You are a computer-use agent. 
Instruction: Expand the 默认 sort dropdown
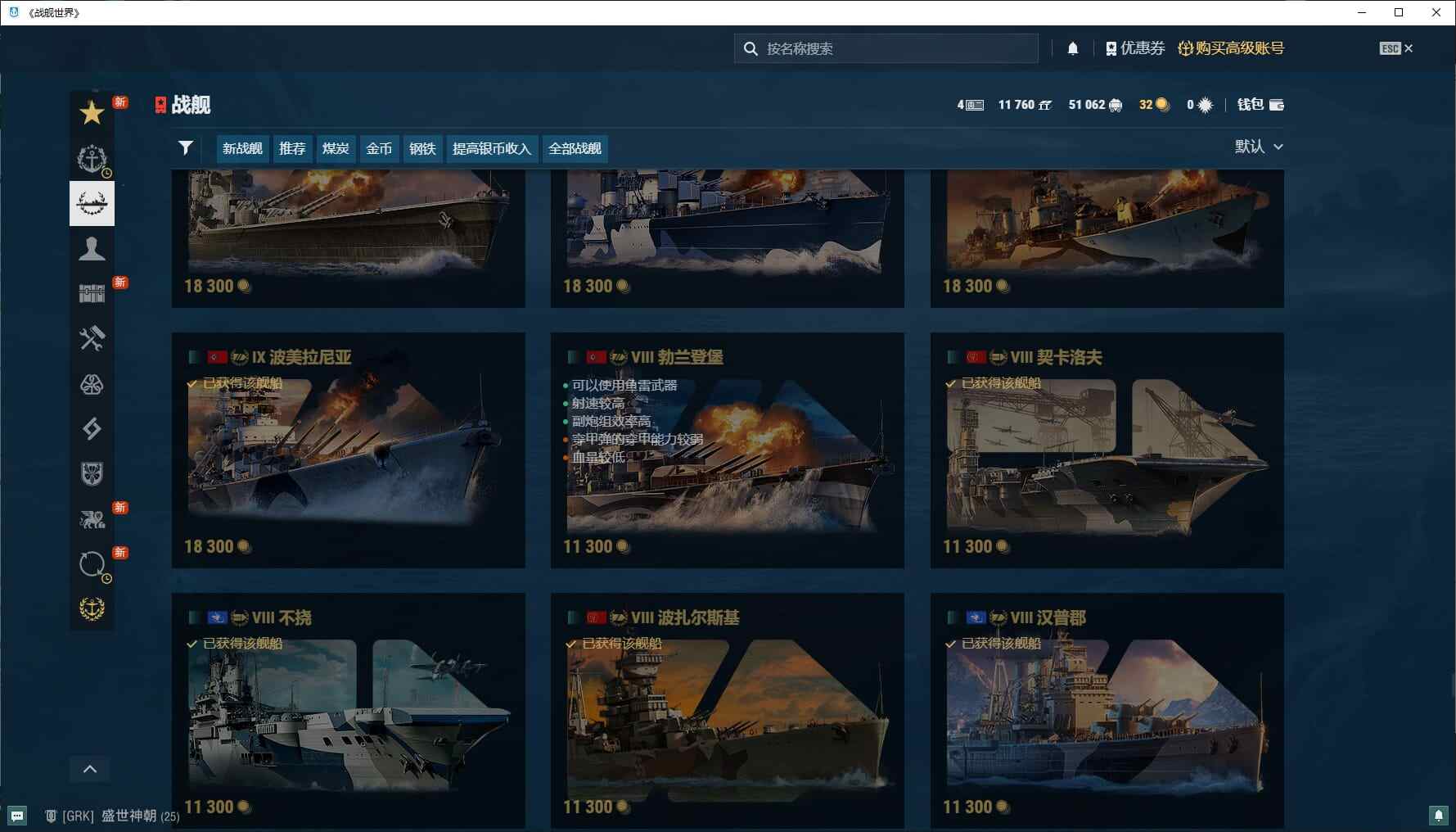1259,147
